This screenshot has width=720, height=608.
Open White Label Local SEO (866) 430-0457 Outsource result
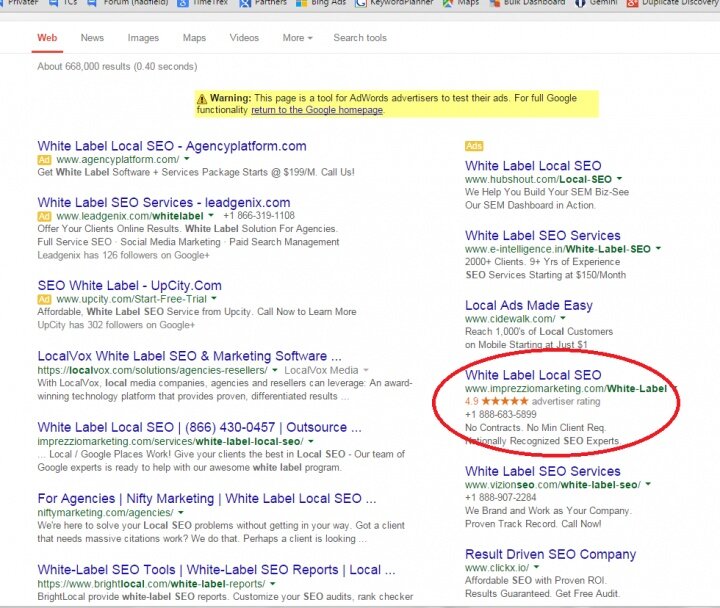pos(200,427)
